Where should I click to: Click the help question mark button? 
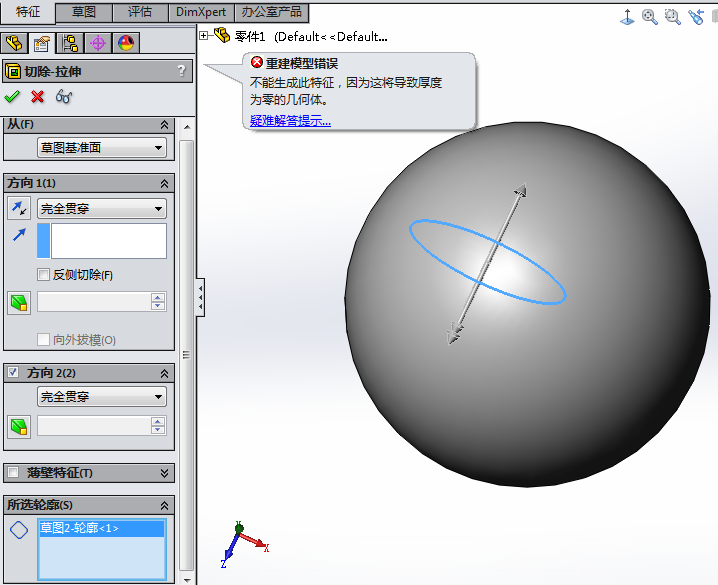click(x=180, y=70)
